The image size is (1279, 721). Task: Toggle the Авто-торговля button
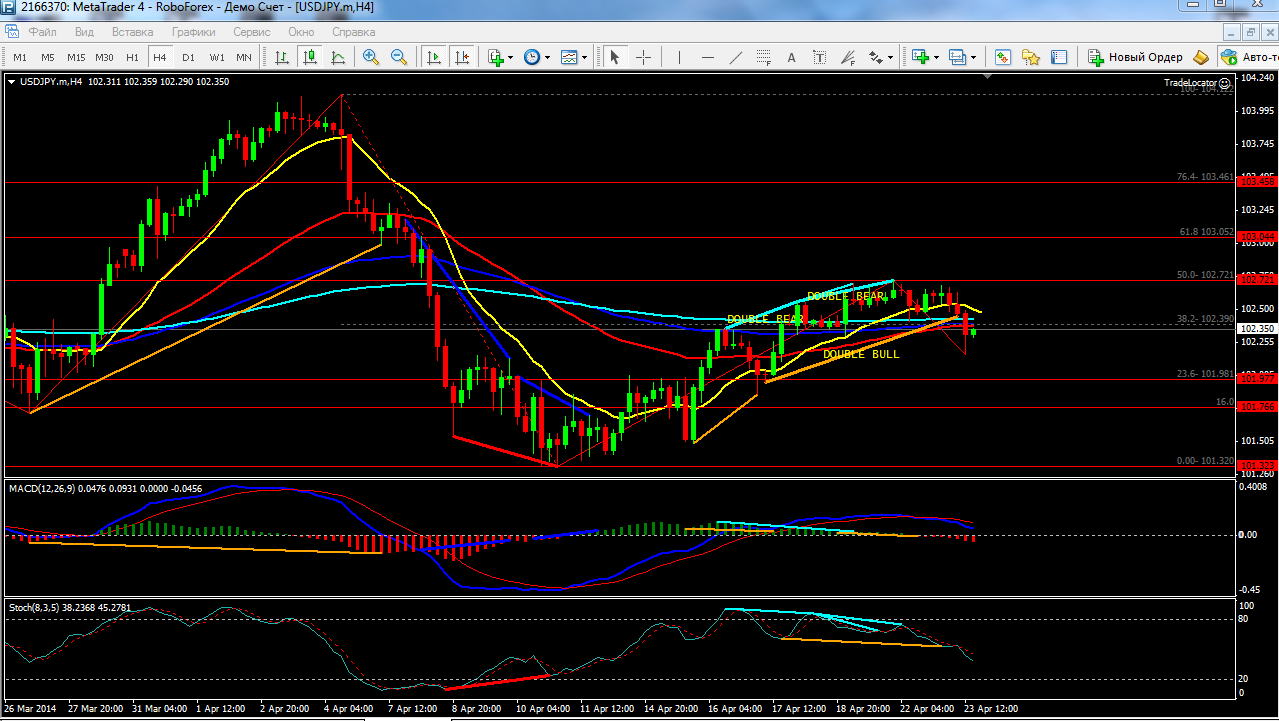pyautogui.click(x=1248, y=57)
